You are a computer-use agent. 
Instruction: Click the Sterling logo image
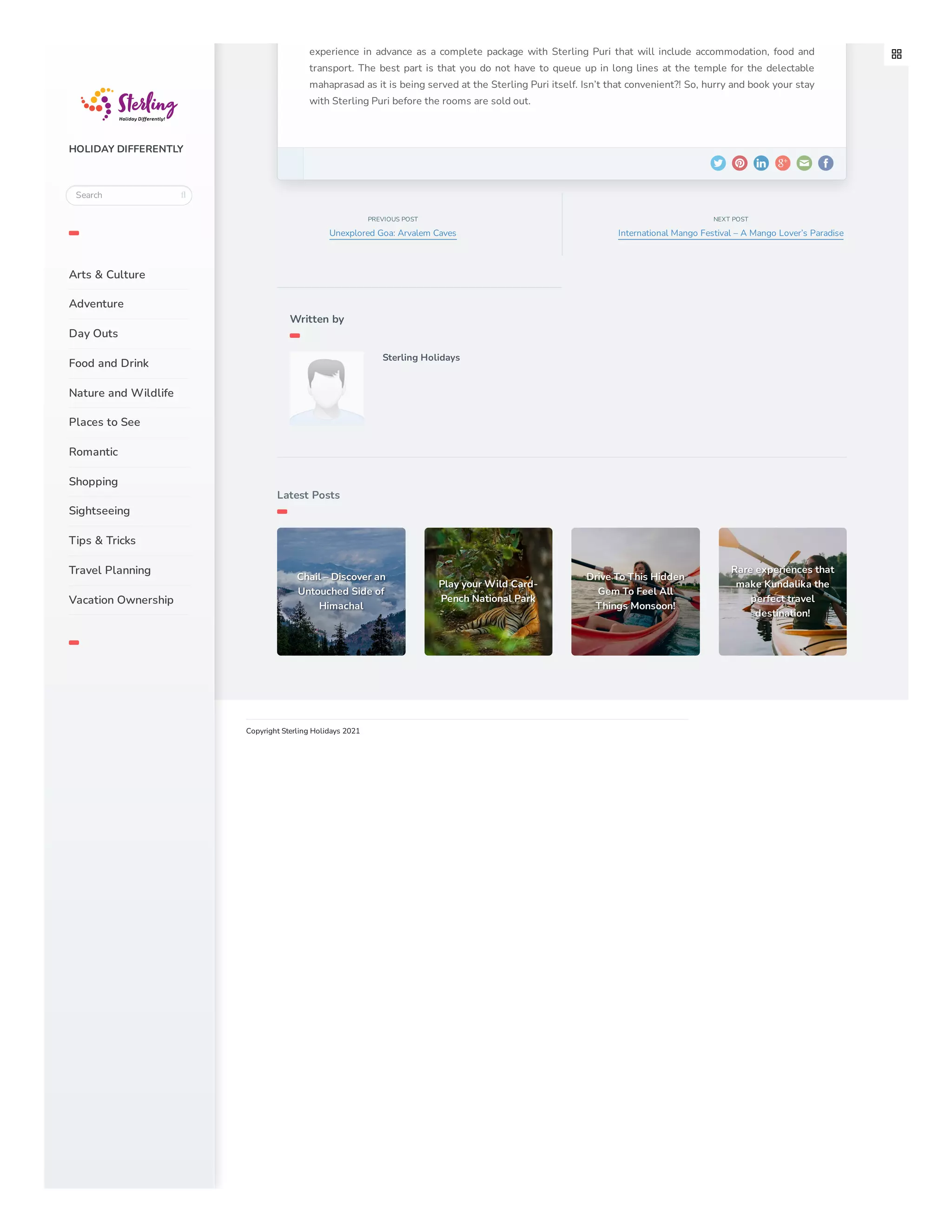129,104
